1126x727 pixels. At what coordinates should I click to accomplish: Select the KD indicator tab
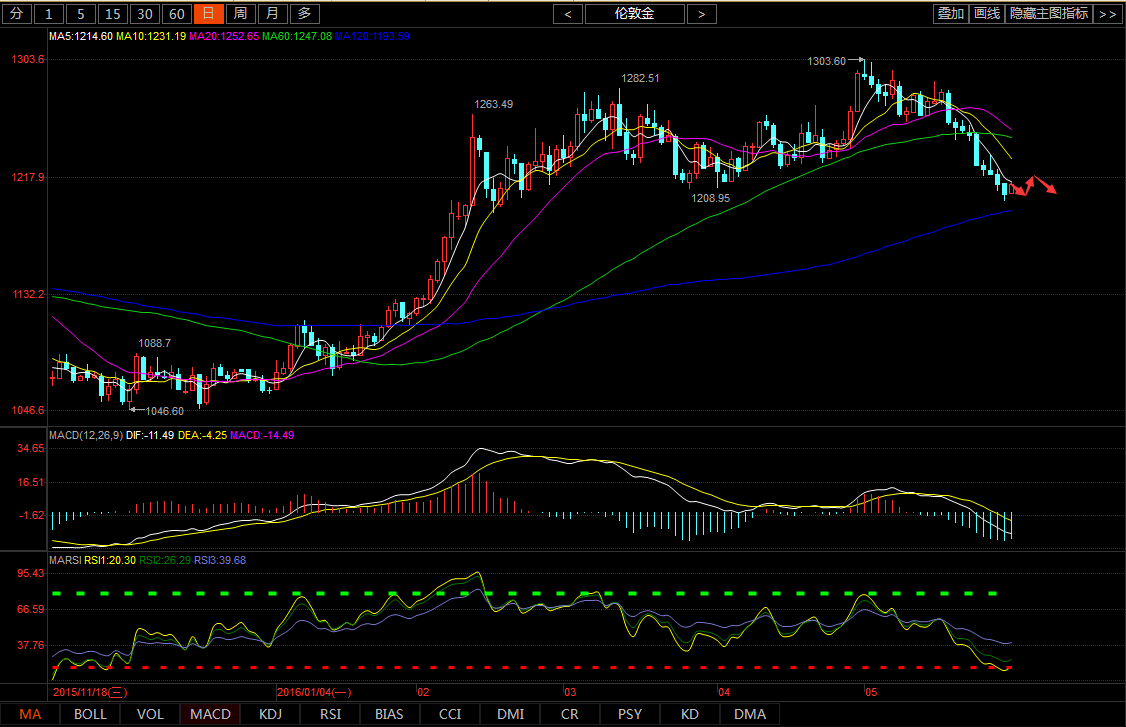pyautogui.click(x=689, y=714)
